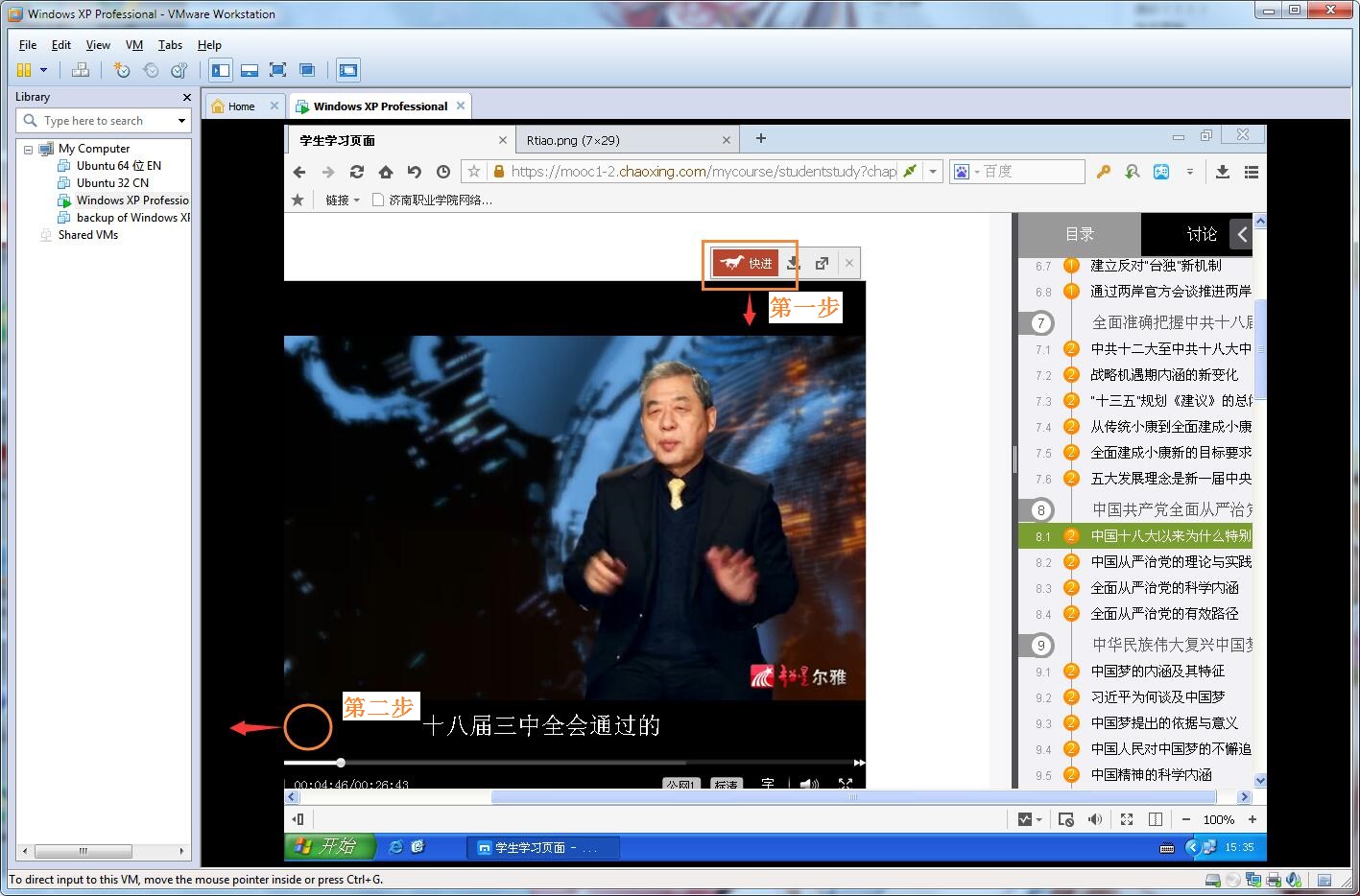Image resolution: width=1360 pixels, height=896 pixels.
Task: Open a new browser tab
Action: coord(760,139)
